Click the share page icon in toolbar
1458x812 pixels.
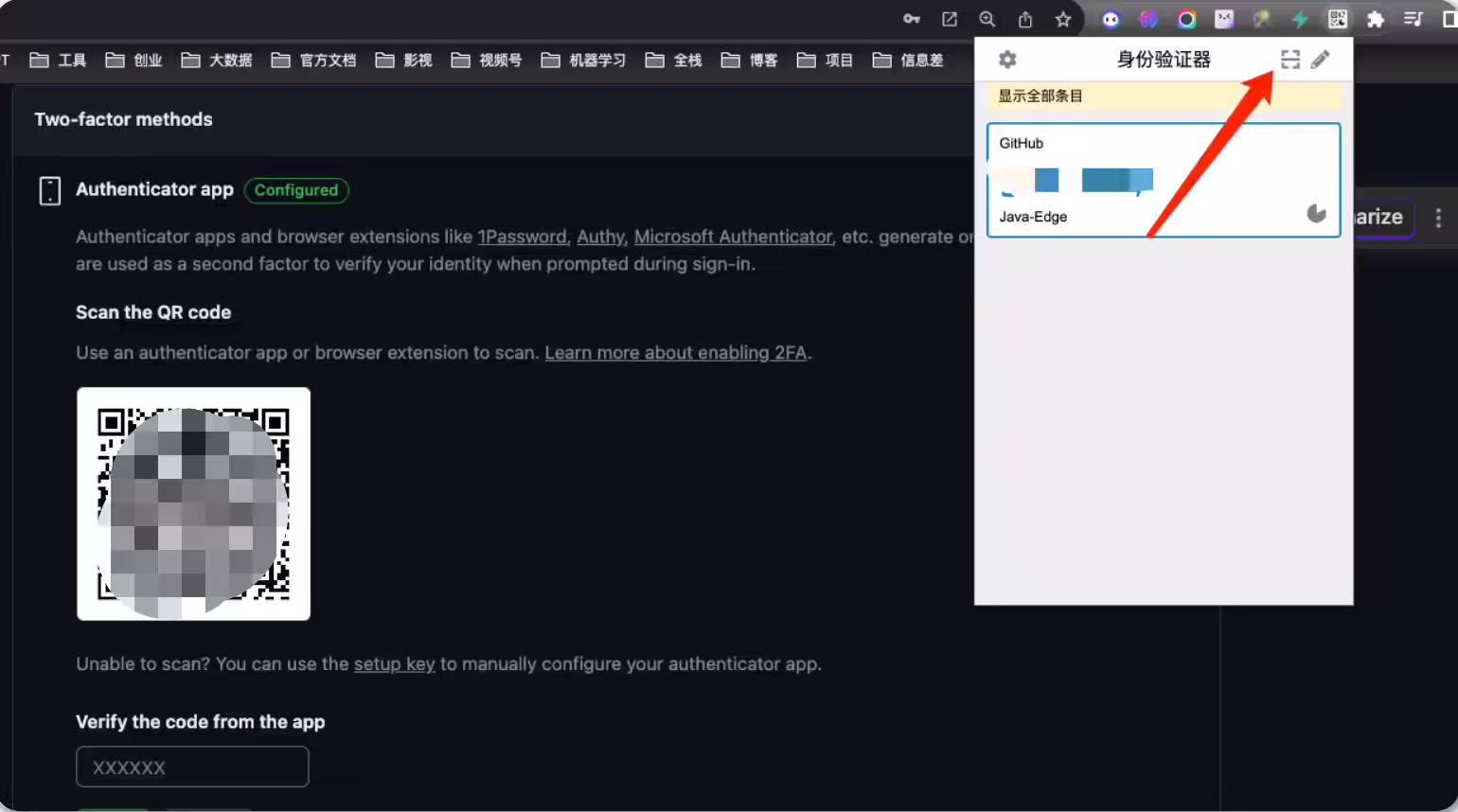(x=1025, y=19)
